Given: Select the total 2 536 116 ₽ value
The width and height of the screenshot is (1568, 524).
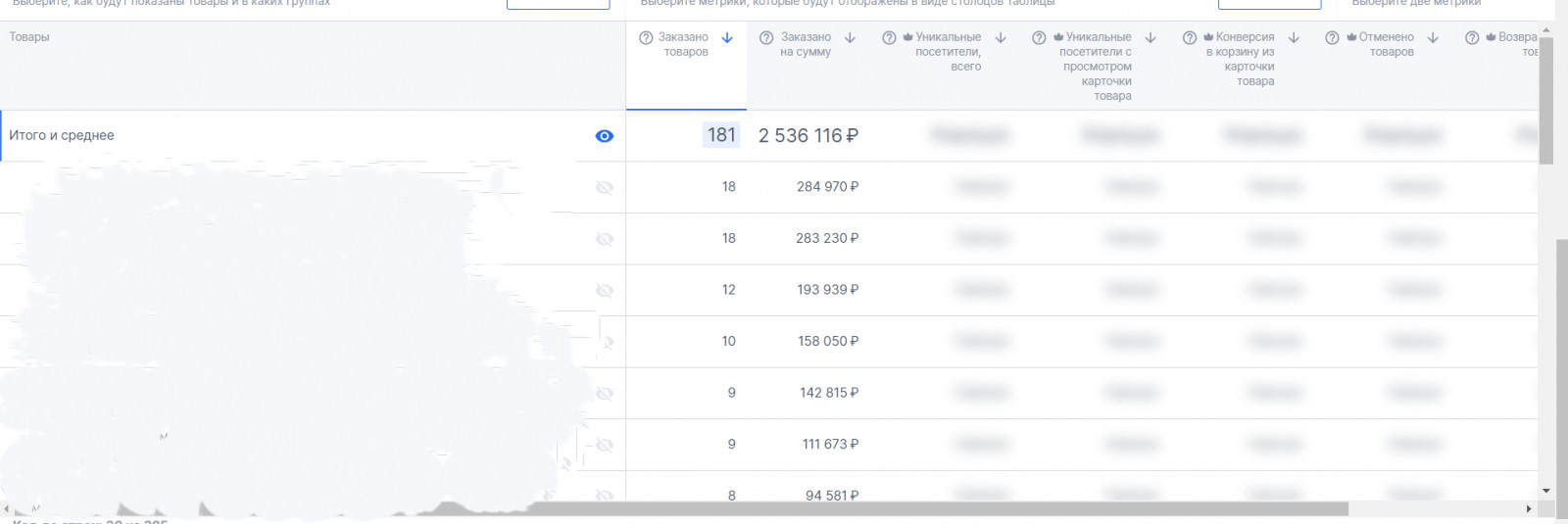Looking at the screenshot, I should point(808,136).
